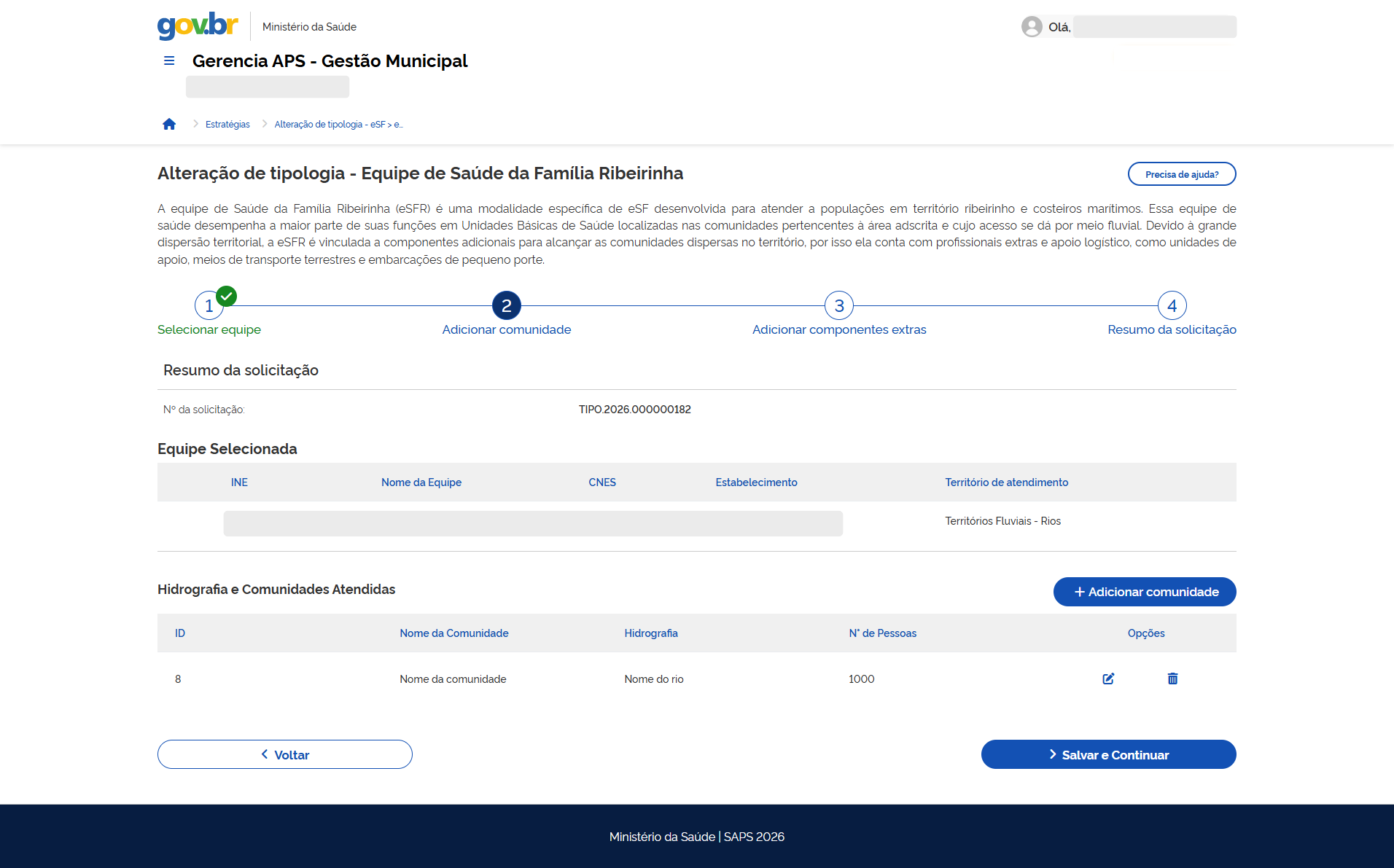
Task: Click the Voltar button
Action: point(284,754)
